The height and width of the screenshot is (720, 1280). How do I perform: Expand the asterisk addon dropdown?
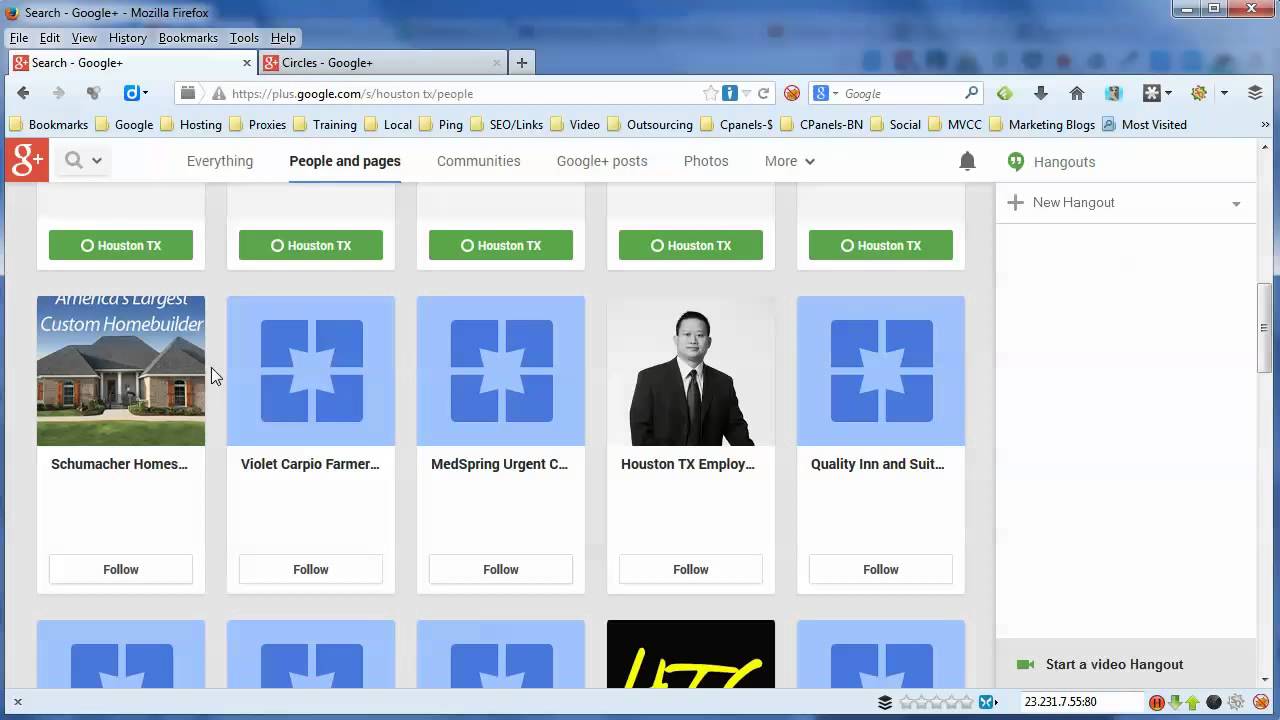click(1168, 93)
